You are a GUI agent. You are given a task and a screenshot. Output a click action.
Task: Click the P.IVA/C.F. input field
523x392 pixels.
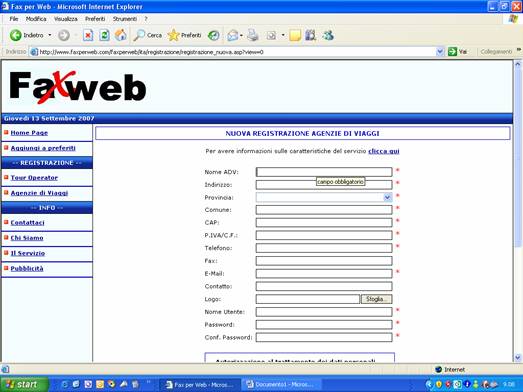(324, 235)
